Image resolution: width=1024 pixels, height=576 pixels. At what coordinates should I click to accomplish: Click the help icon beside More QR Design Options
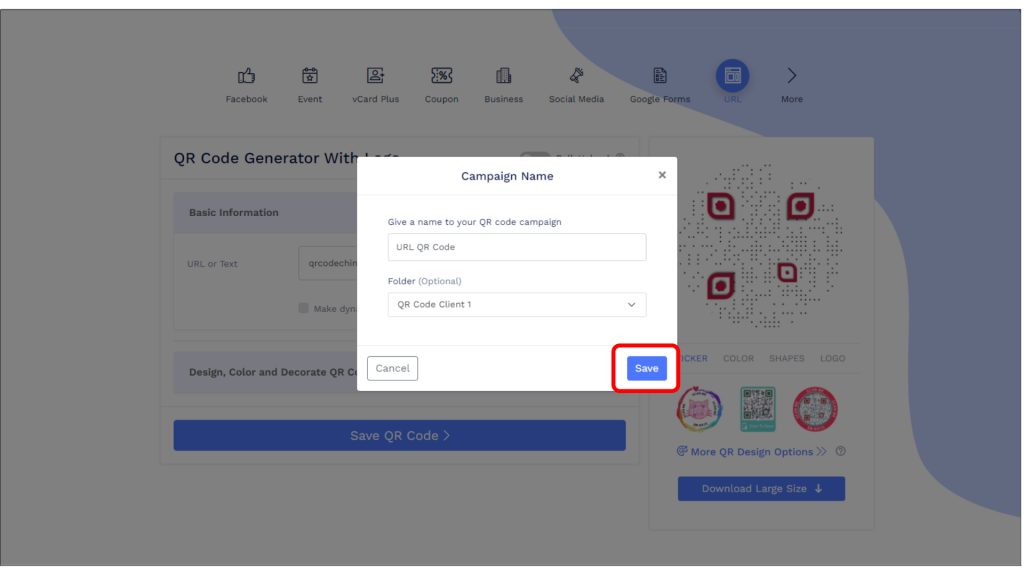[840, 451]
